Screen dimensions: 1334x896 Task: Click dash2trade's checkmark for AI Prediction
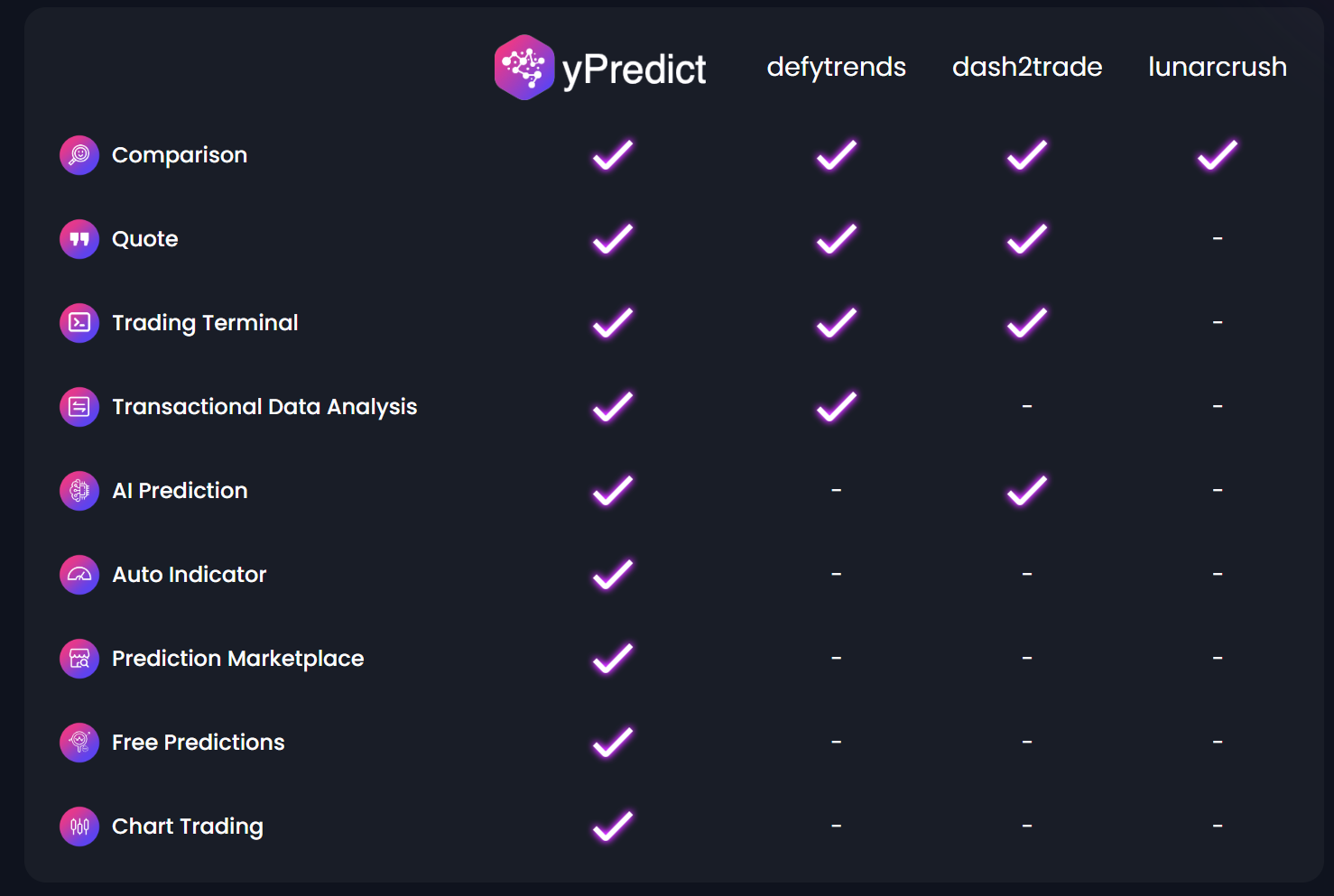click(1027, 491)
